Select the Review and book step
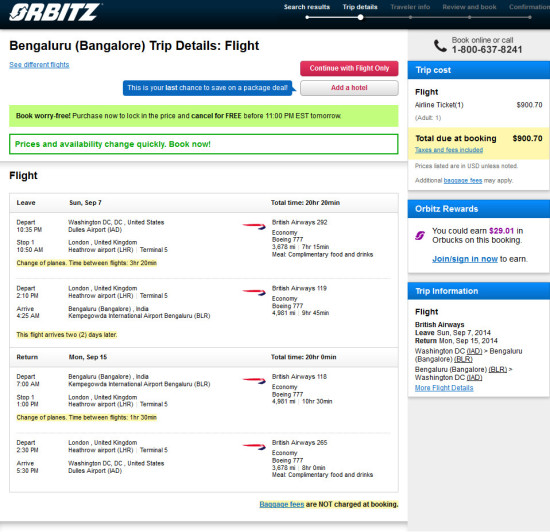550x532 pixels. point(469,7)
